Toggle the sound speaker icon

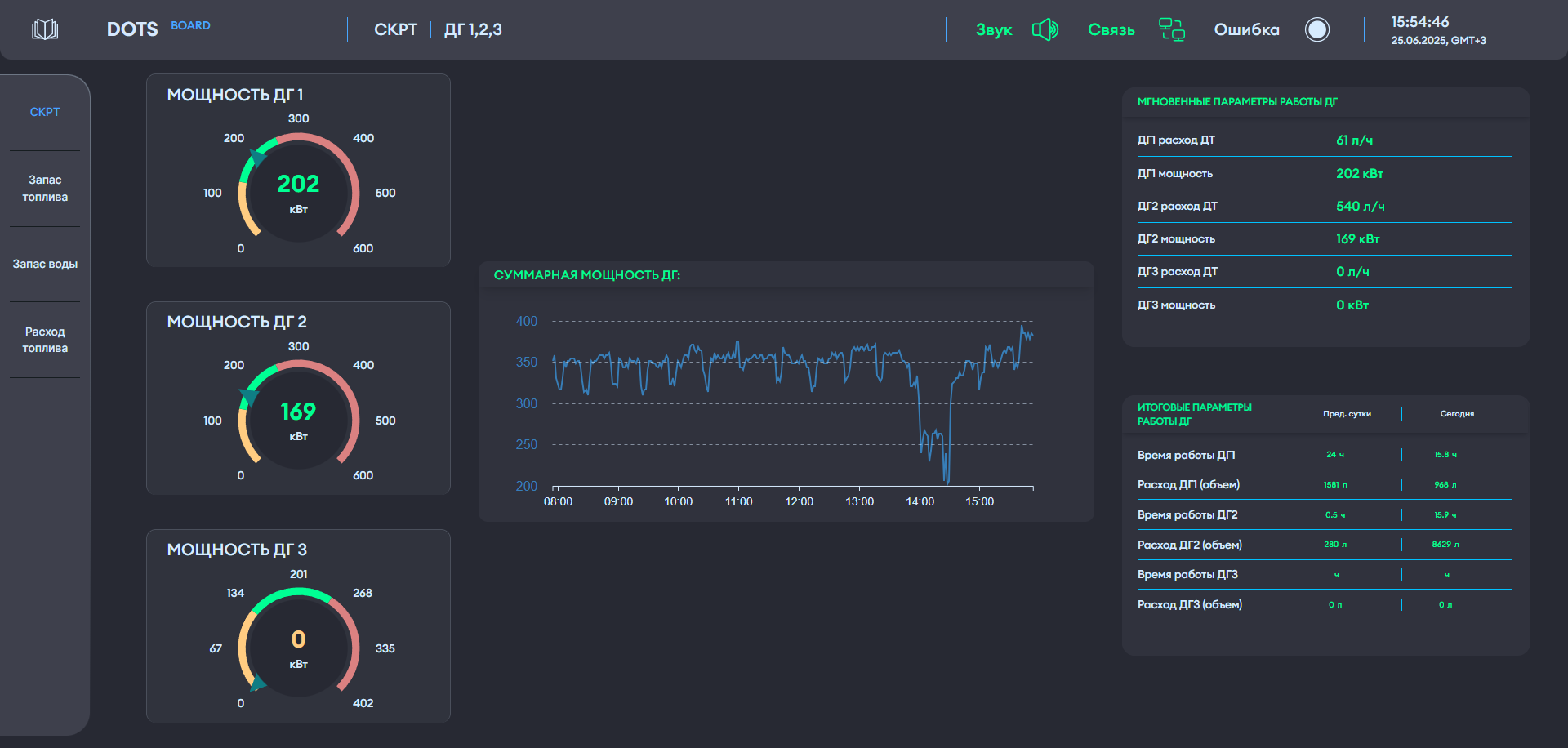pyautogui.click(x=1045, y=30)
